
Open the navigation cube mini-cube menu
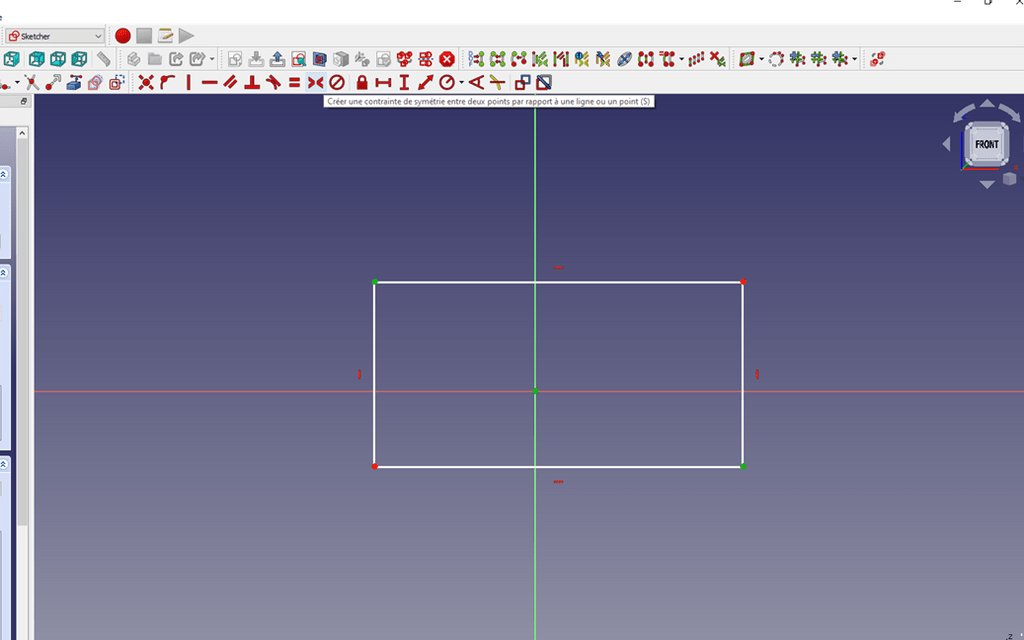click(x=1010, y=178)
